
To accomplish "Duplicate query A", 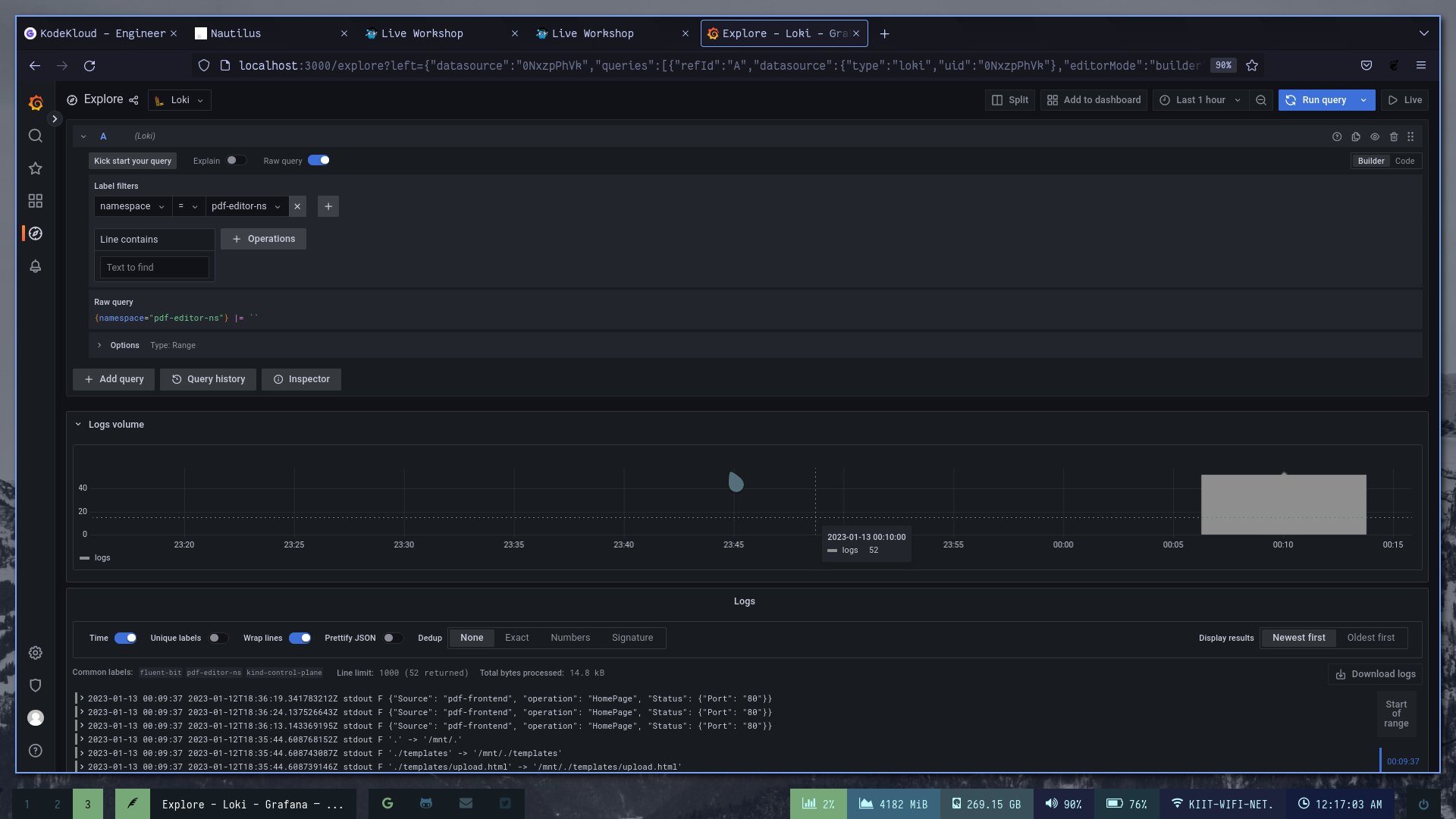I will click(1356, 136).
